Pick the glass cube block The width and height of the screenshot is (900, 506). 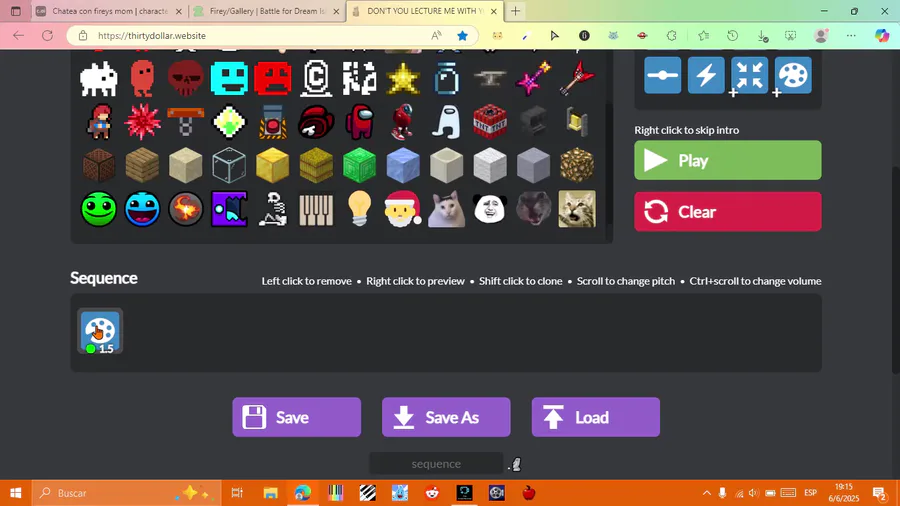[x=229, y=165]
